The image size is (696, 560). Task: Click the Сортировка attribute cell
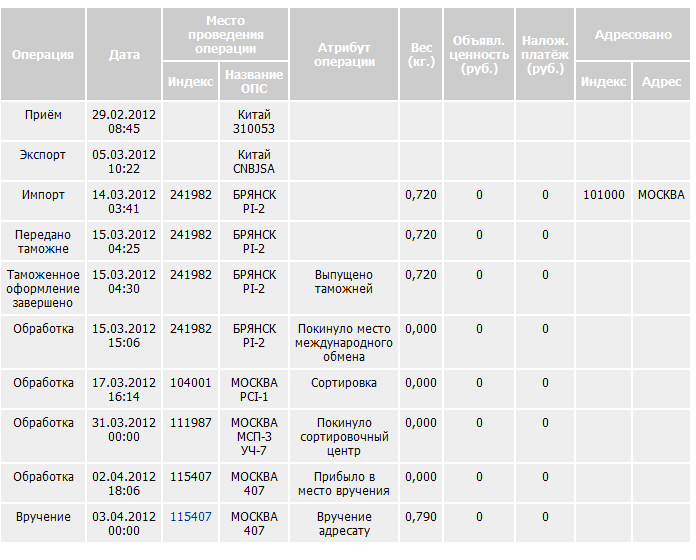[x=344, y=389]
